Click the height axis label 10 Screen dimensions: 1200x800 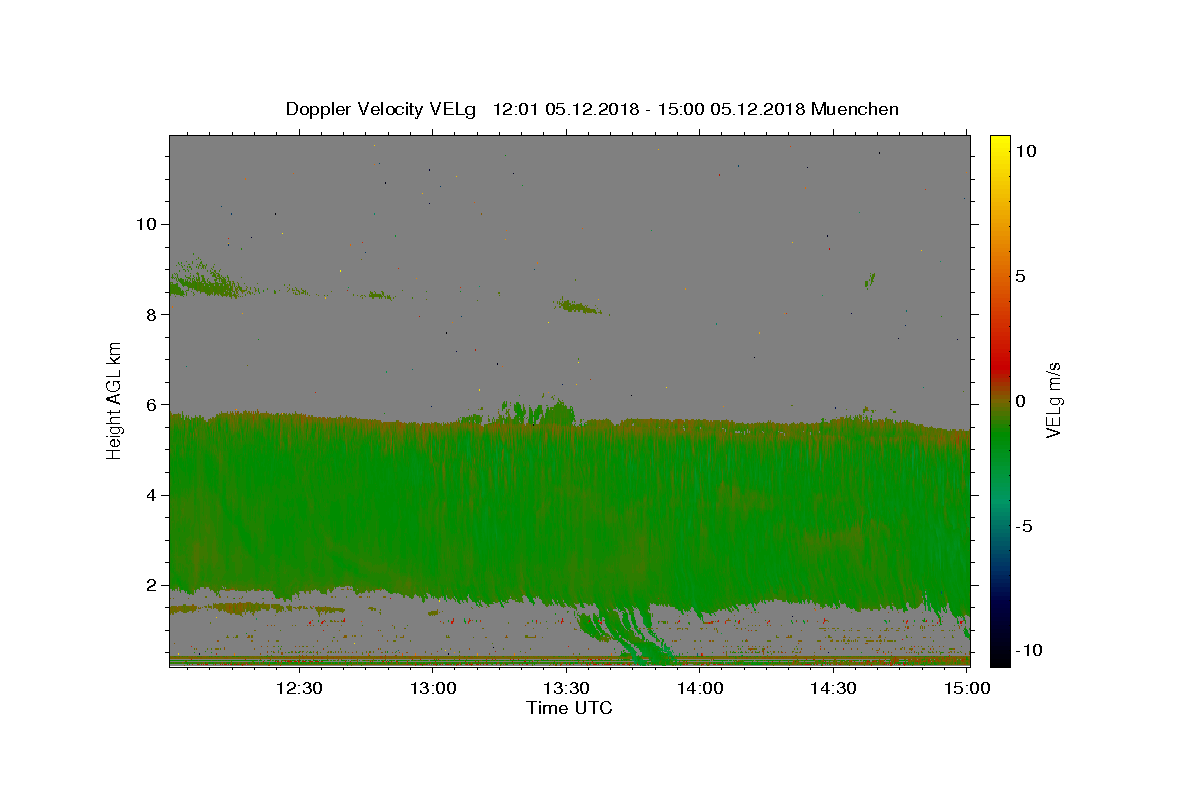(x=149, y=224)
